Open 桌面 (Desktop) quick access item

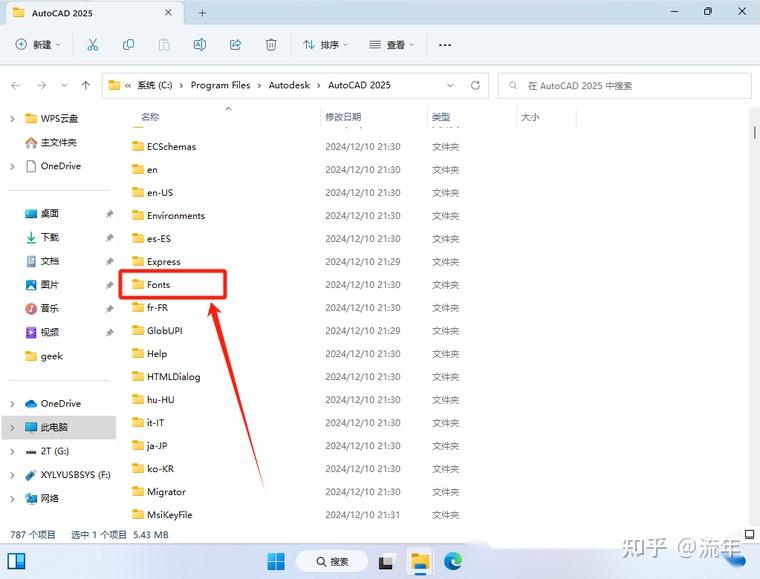(42, 214)
